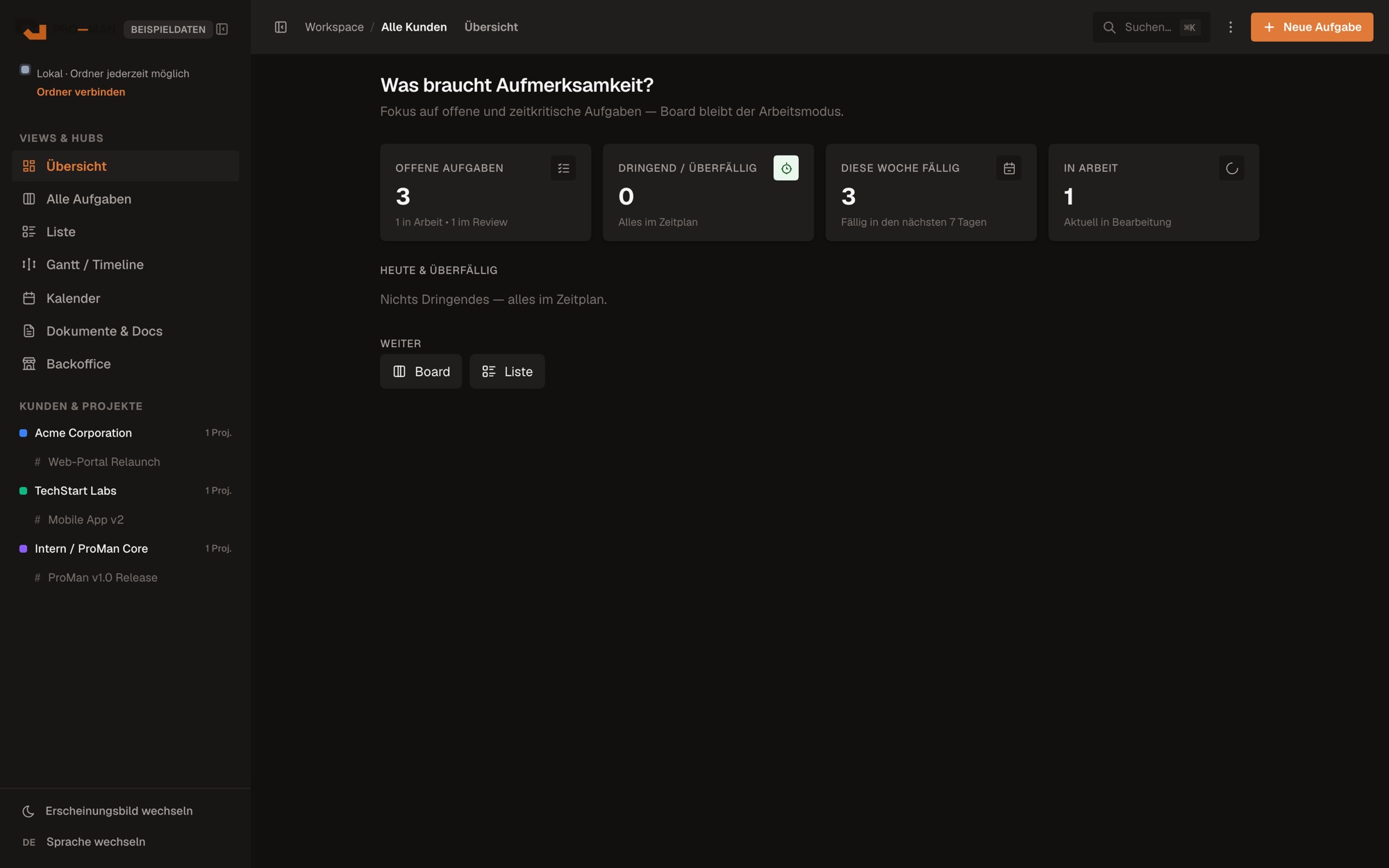Switch language via Sprache wechseln
1389x868 pixels.
pyautogui.click(x=126, y=842)
